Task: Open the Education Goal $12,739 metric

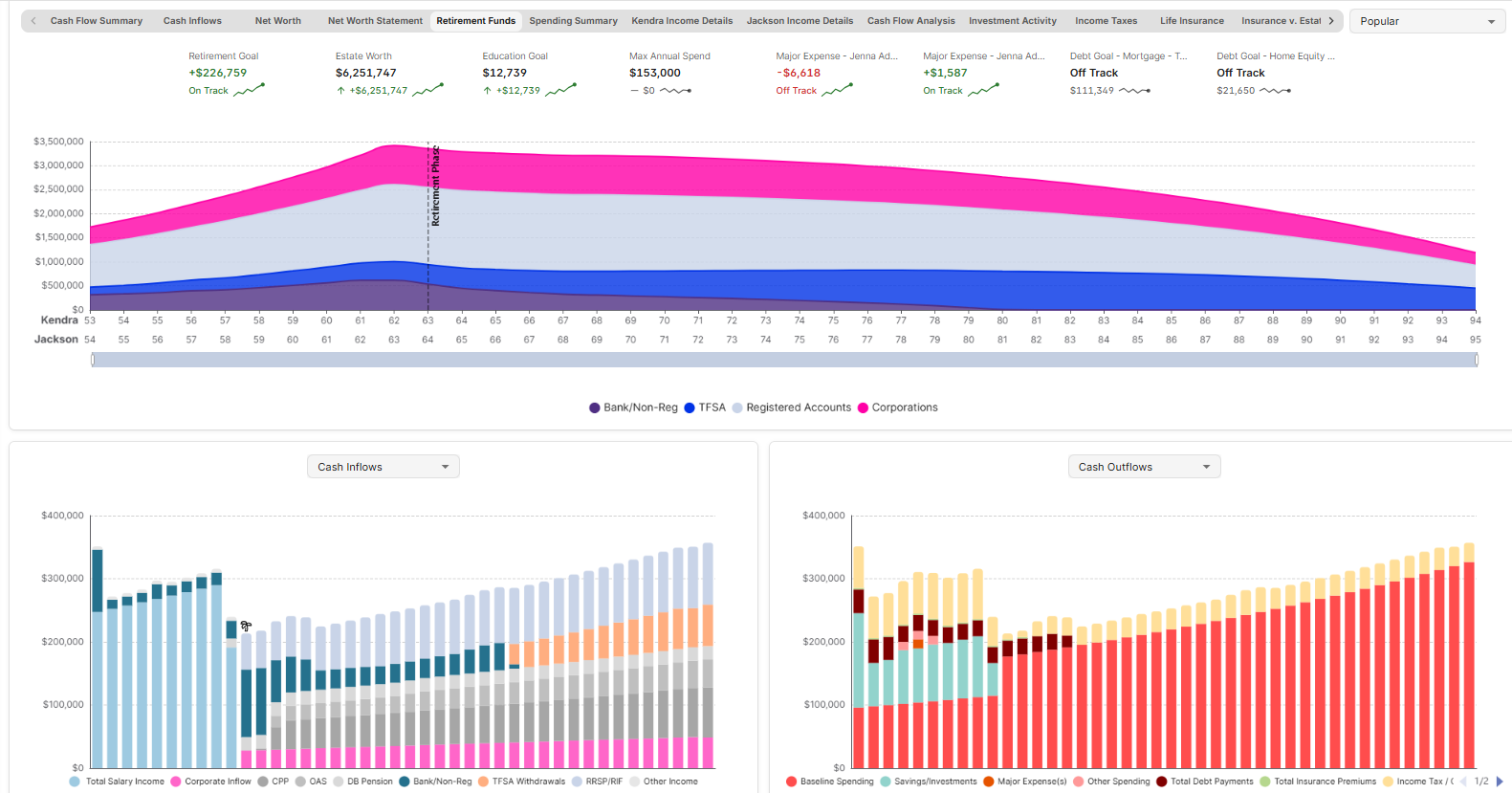Action: pos(530,74)
